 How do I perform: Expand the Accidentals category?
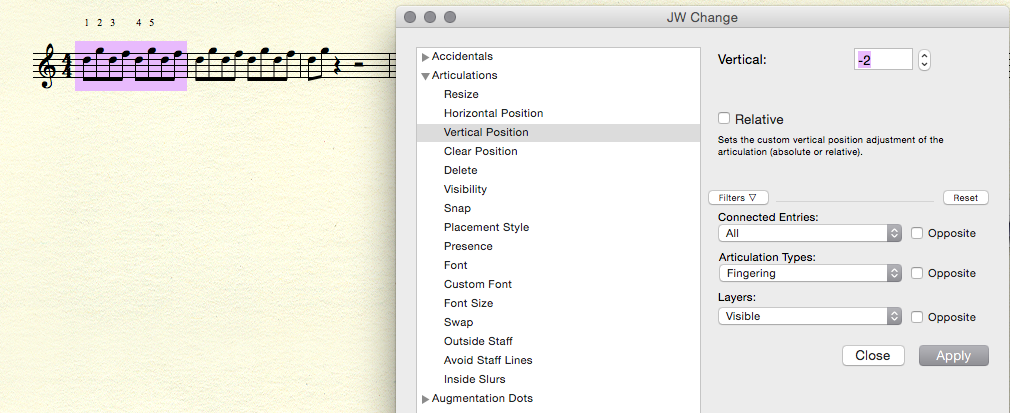(x=426, y=57)
